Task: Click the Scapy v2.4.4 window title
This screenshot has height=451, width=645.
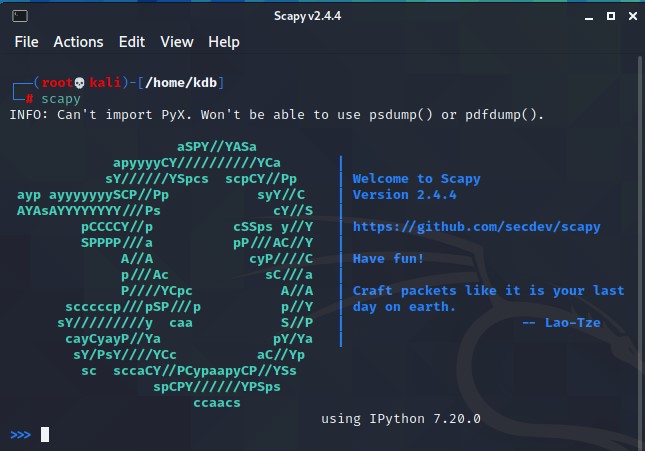Action: click(x=307, y=16)
